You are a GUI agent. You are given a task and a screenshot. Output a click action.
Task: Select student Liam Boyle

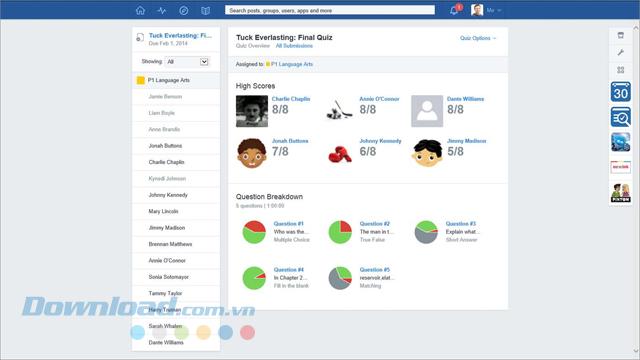pos(162,113)
